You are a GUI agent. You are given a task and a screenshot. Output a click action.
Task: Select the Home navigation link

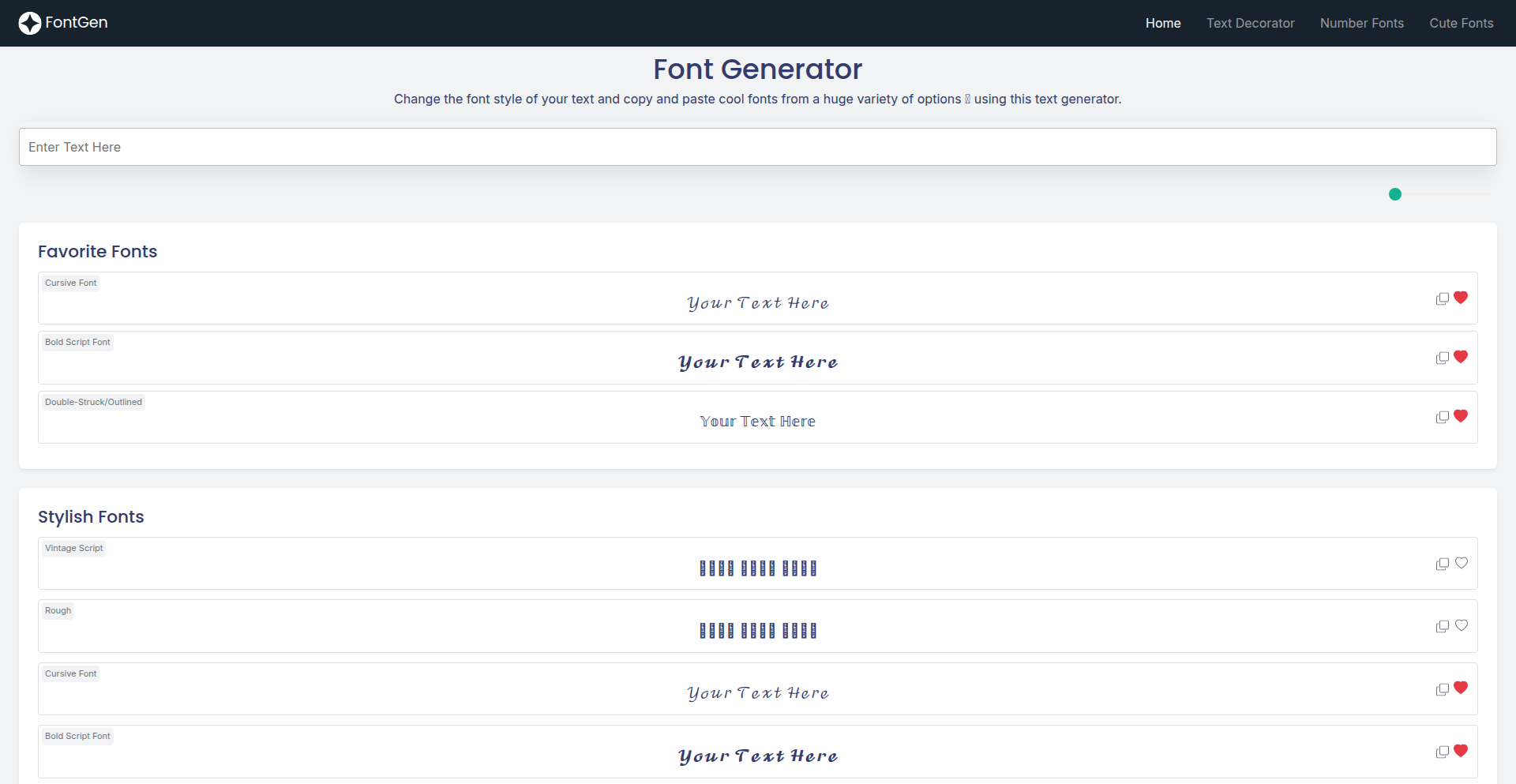(x=1162, y=23)
